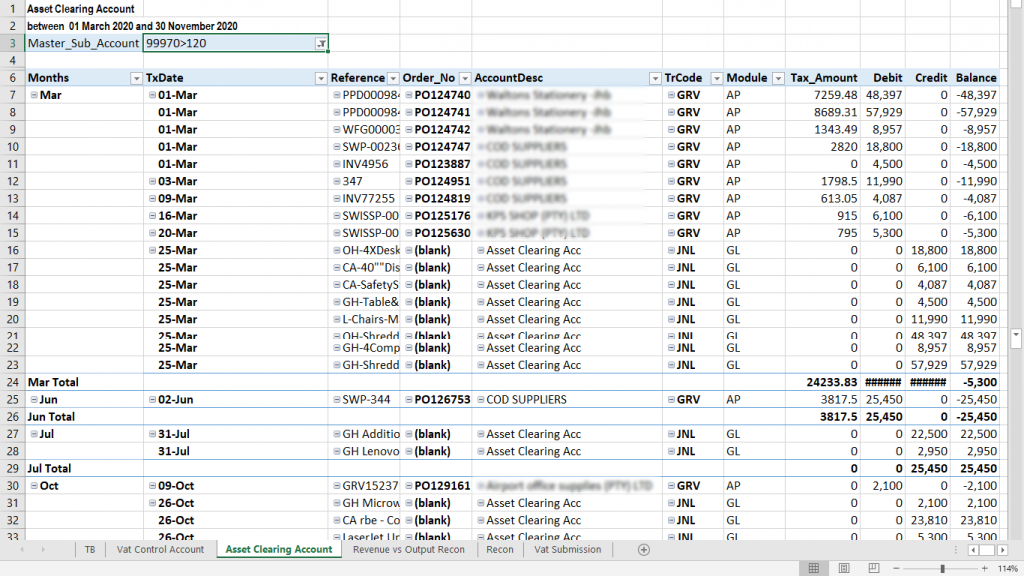Open the TrCode column filter
Viewport: 1024px width, 576px height.
pos(716,78)
